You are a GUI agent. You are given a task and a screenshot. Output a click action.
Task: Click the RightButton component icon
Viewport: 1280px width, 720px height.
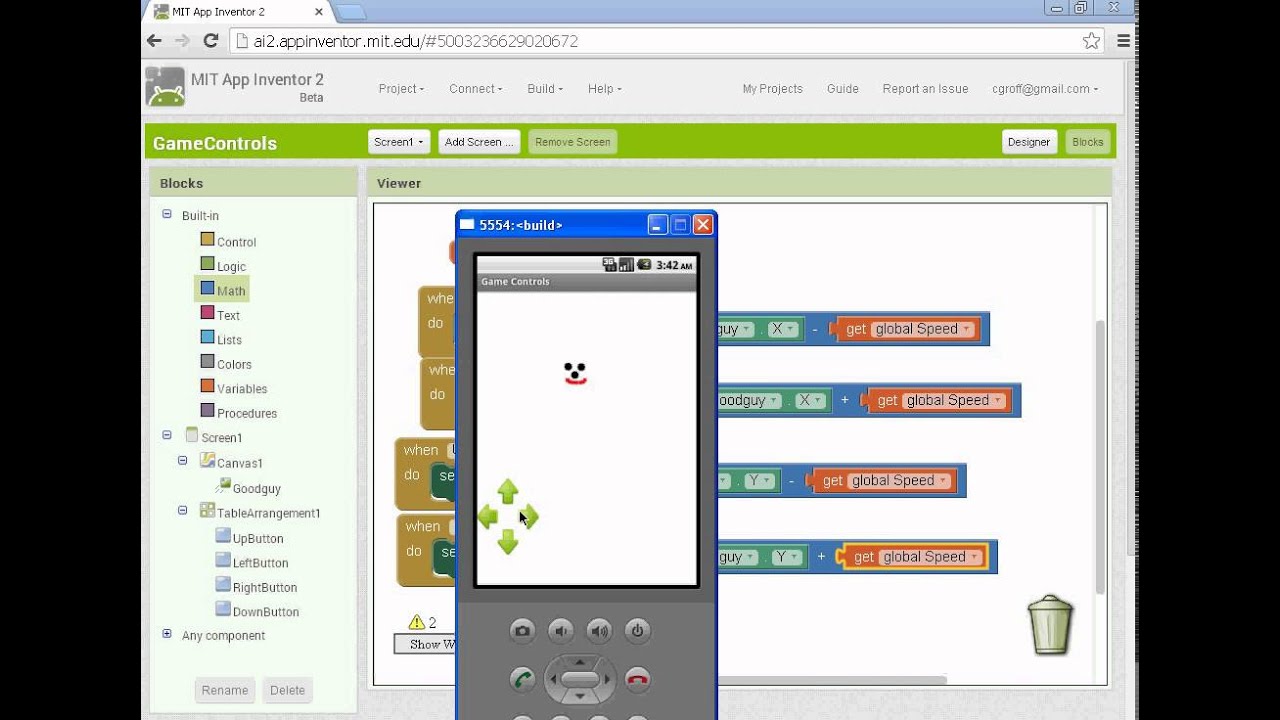223,585
